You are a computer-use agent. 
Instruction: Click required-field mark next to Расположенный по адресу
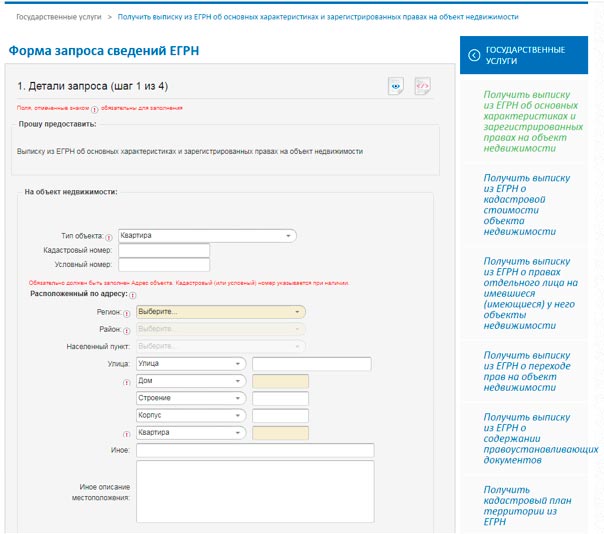133,296
